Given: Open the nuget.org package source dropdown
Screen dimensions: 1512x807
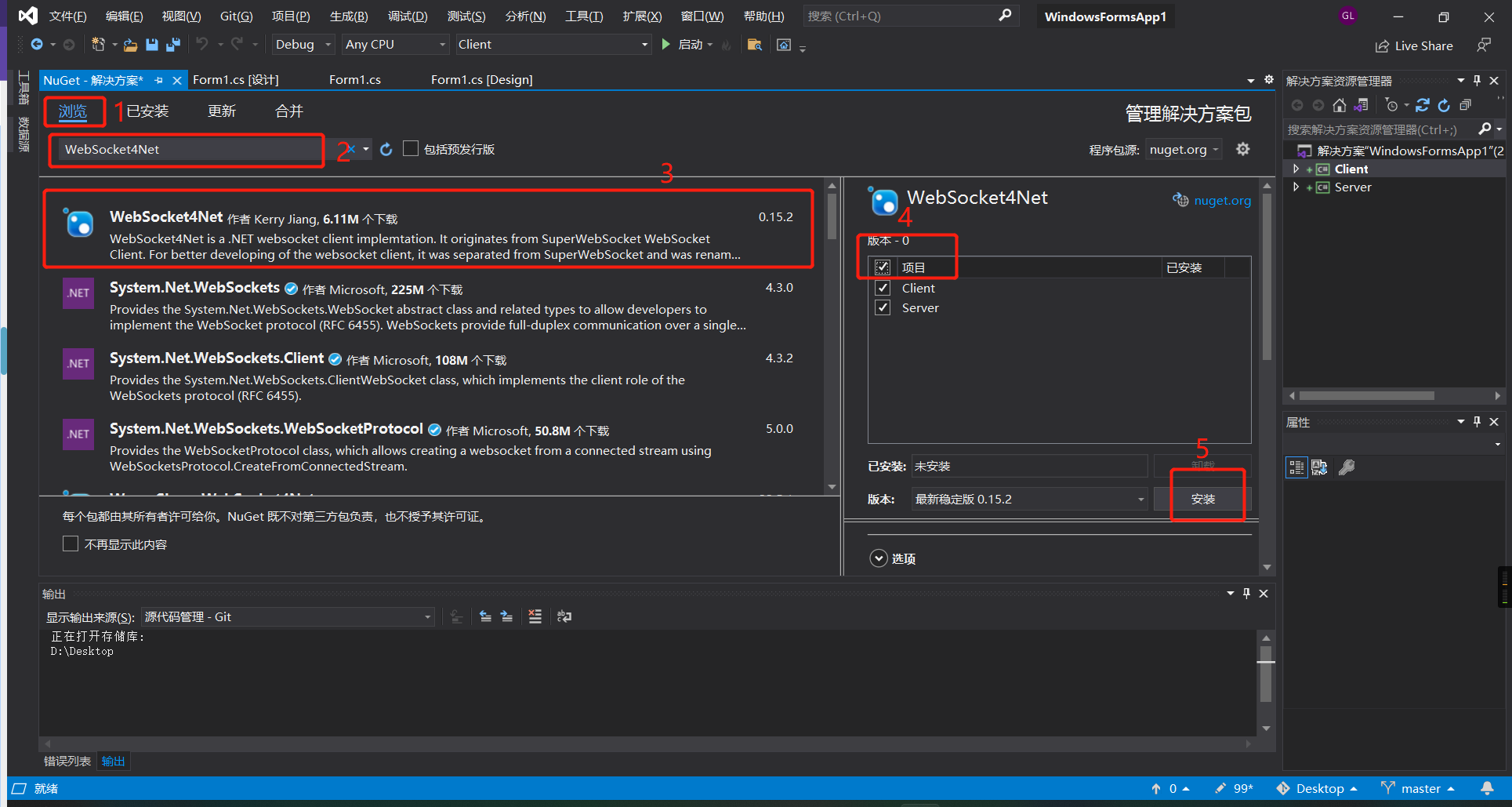Looking at the screenshot, I should (1184, 149).
